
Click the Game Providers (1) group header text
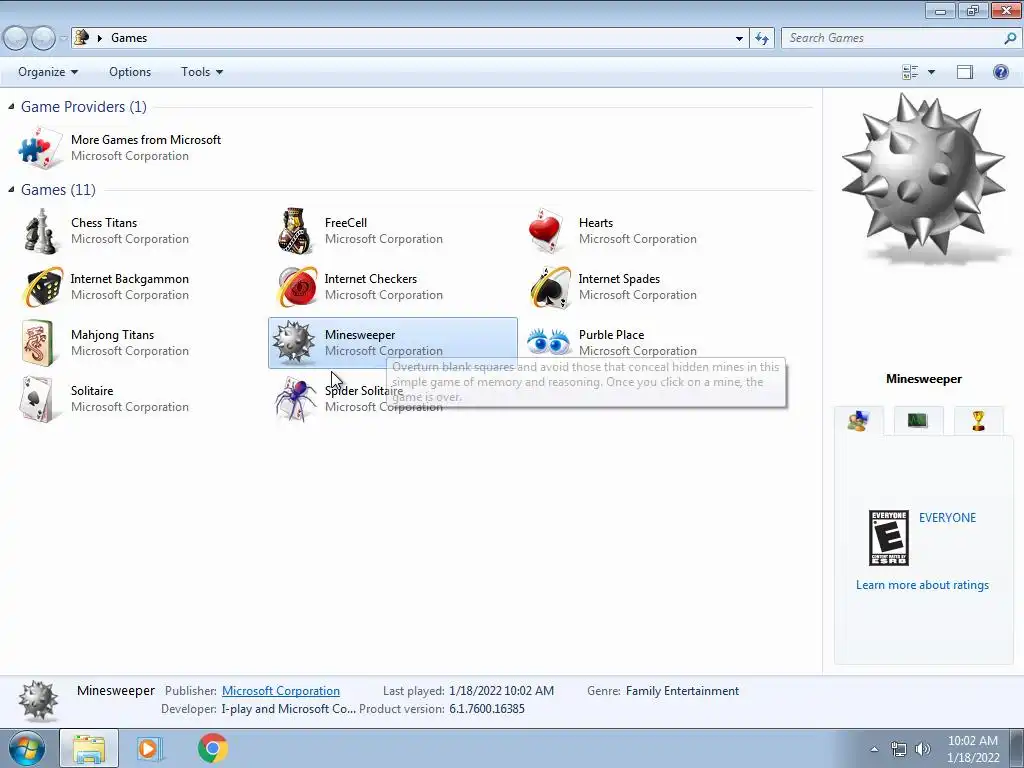click(x=84, y=106)
